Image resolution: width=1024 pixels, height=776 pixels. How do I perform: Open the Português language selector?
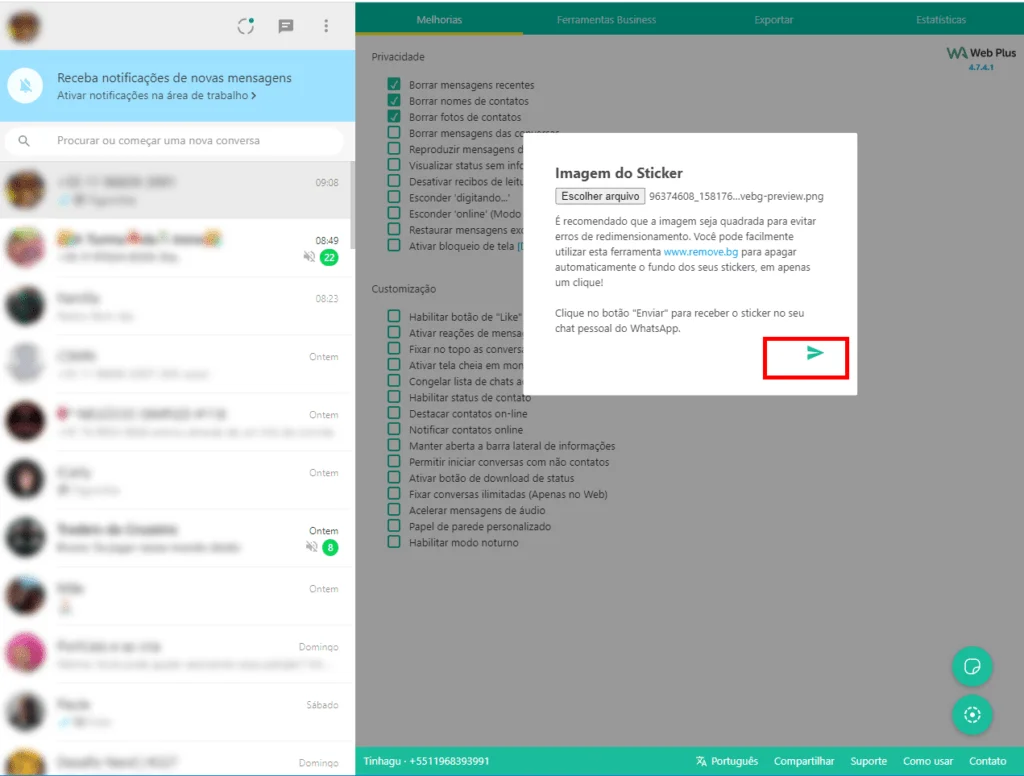[x=727, y=761]
